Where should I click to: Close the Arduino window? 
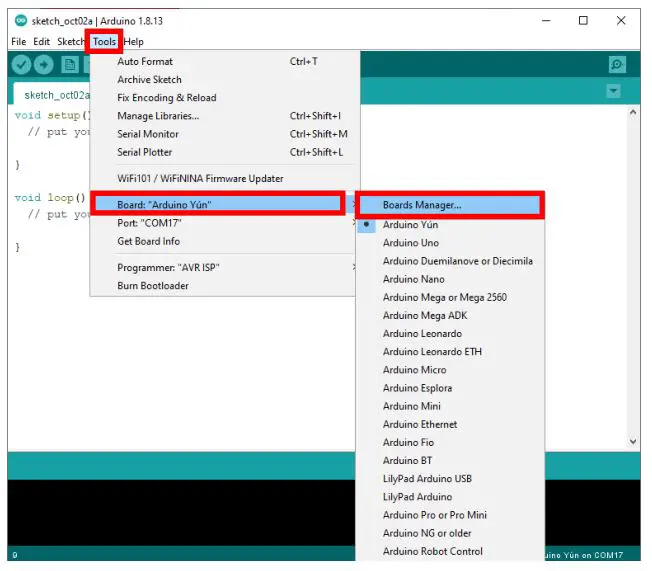point(621,20)
